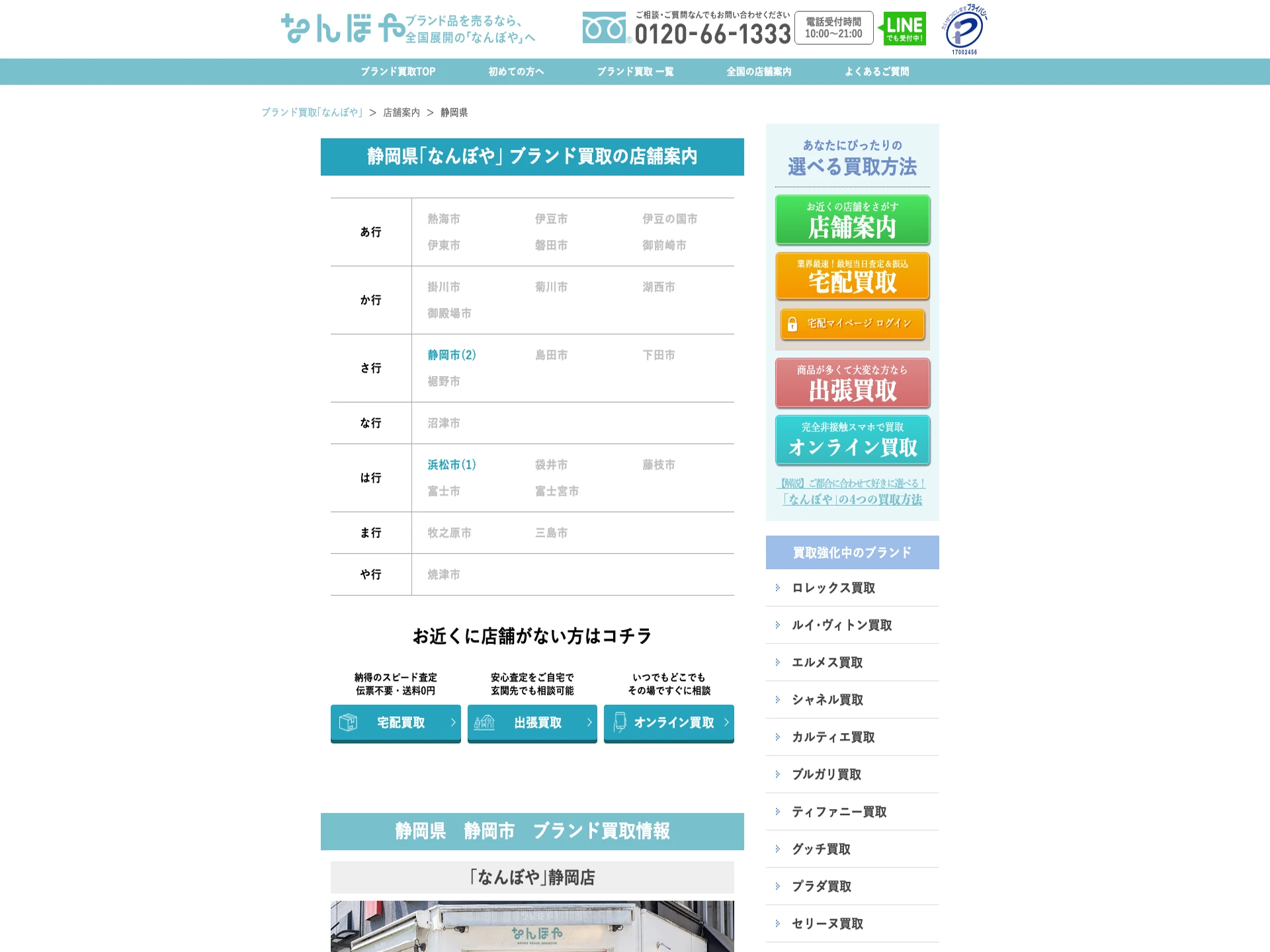Image resolution: width=1270 pixels, height=952 pixels.
Task: Open the ブランド買取TOP menu item
Action: (398, 71)
